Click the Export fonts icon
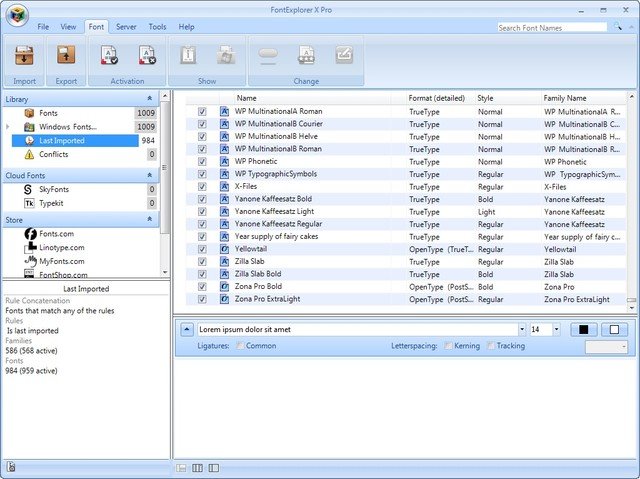The height and width of the screenshot is (479, 640). pos(66,57)
